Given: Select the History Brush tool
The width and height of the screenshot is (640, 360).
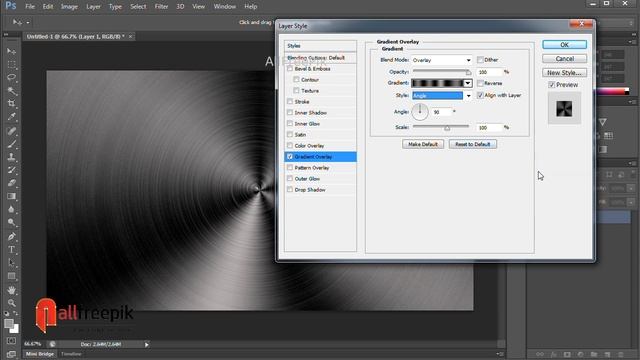Looking at the screenshot, I should (x=11, y=170).
